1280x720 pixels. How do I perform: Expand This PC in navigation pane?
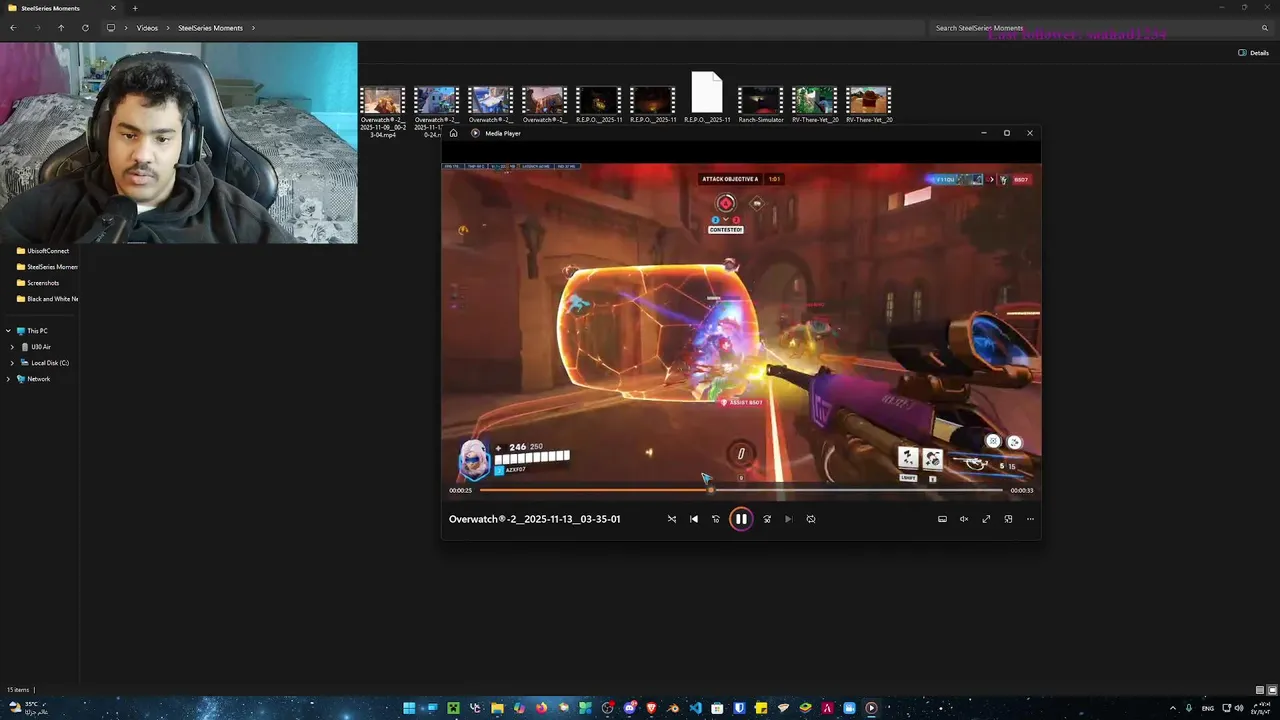tap(8, 331)
